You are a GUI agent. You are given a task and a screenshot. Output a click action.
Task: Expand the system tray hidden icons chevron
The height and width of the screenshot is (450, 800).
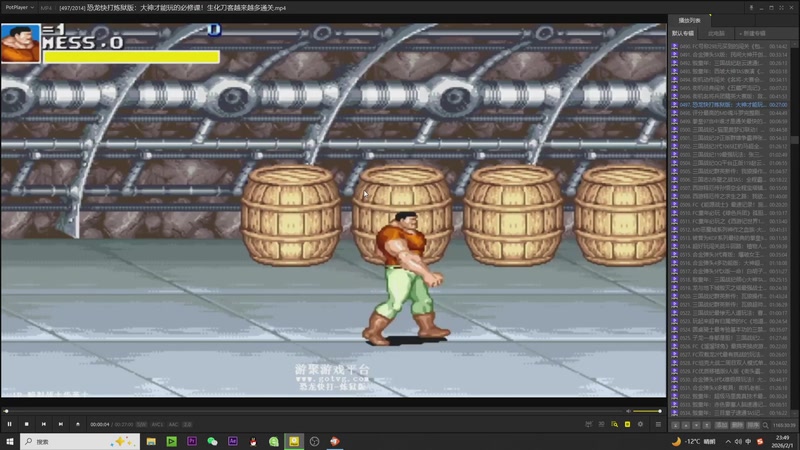(728, 441)
